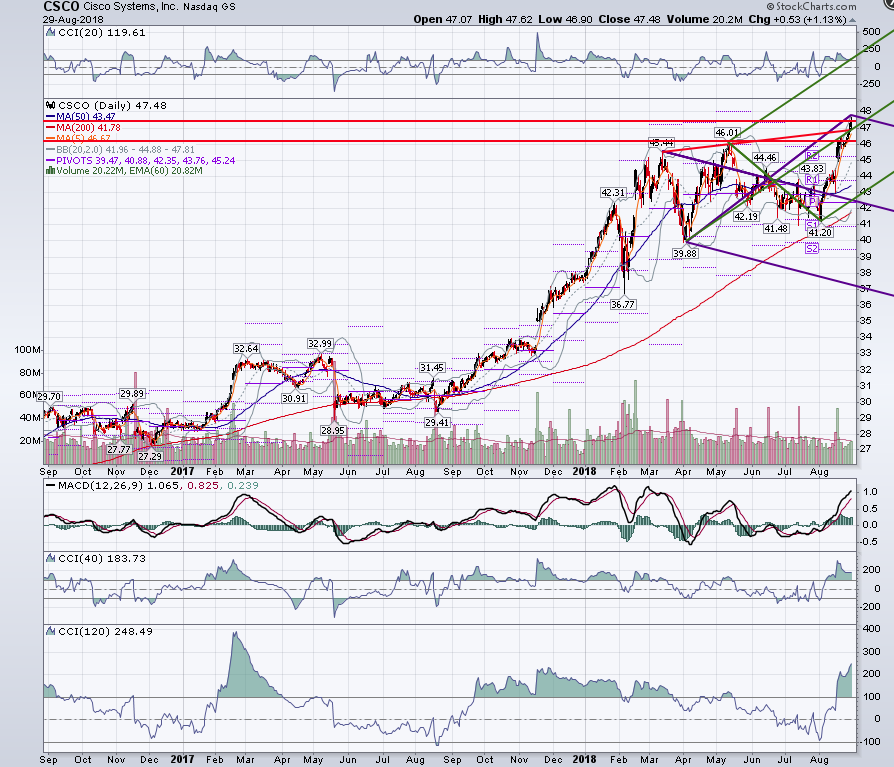Click the black line marker beside MACD(12,26,9)
This screenshot has width=894, height=767.
coord(50,486)
